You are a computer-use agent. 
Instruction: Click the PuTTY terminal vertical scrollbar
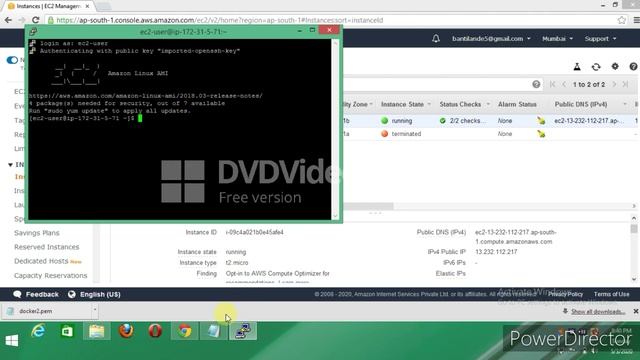336,129
